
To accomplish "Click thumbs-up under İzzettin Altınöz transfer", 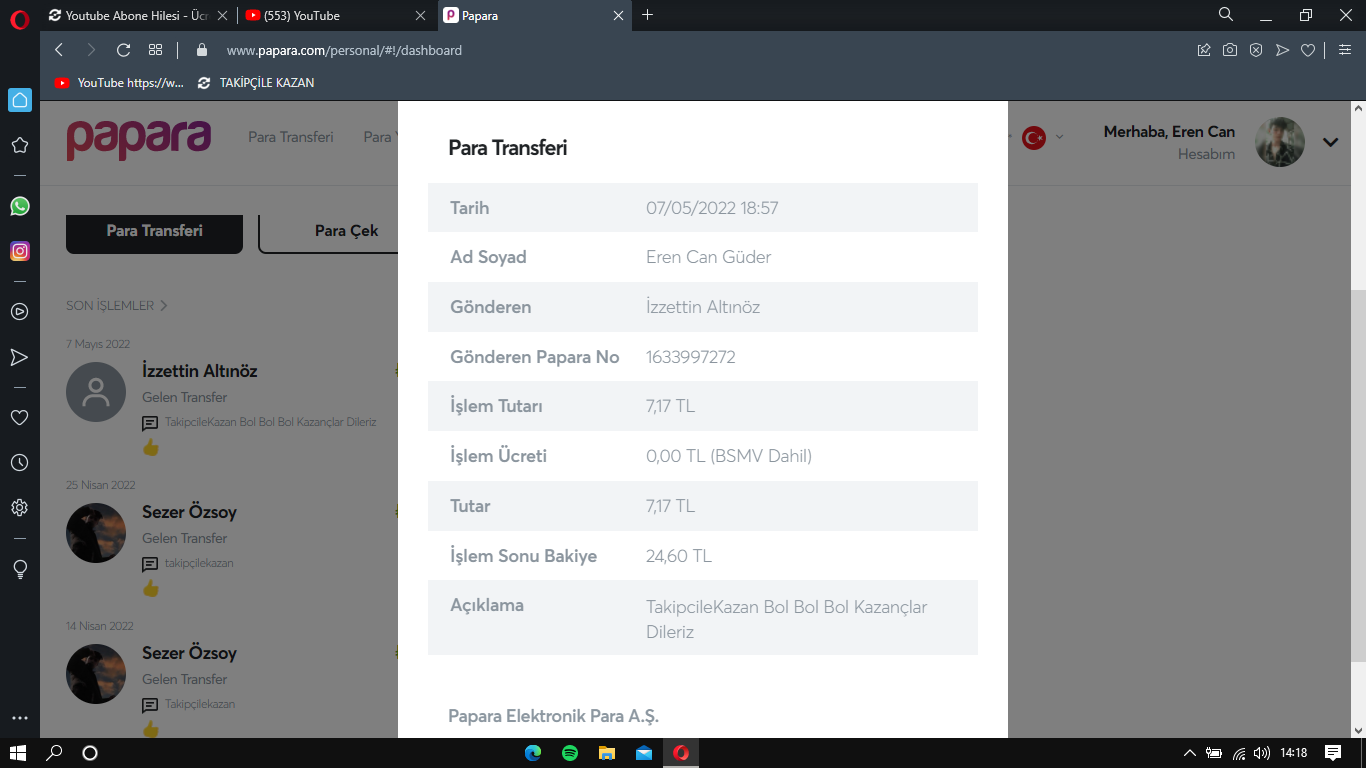I will (x=151, y=447).
